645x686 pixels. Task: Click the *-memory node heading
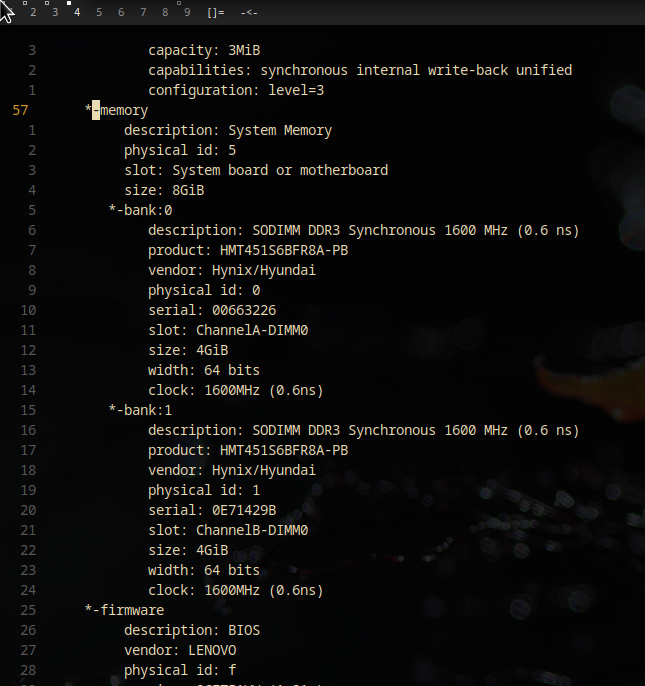pos(117,110)
